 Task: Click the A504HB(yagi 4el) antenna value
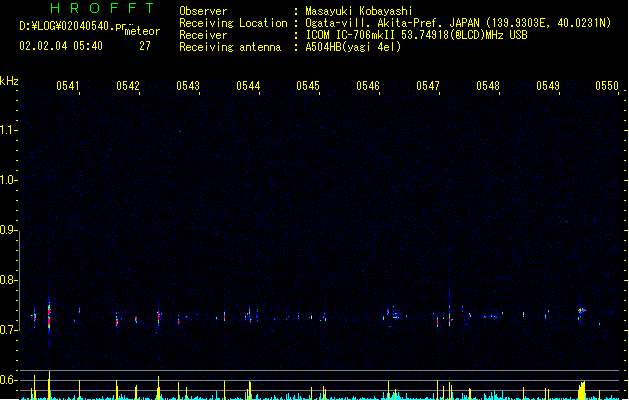tap(353, 47)
